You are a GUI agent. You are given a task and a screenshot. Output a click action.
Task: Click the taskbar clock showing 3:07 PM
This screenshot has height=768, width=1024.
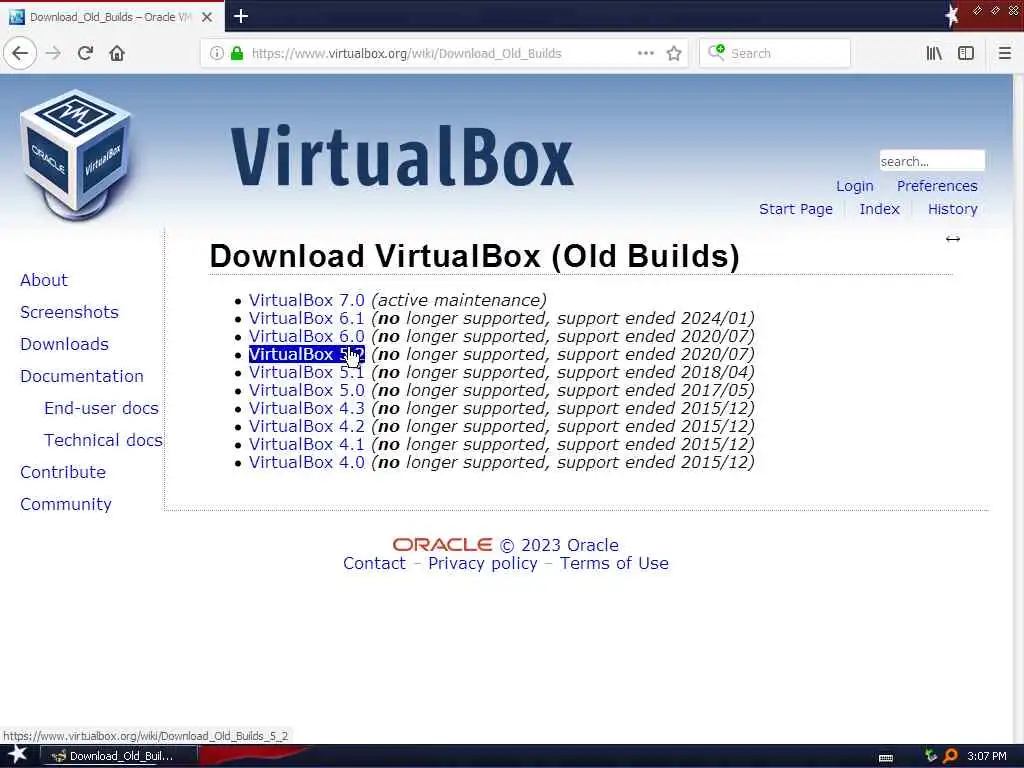click(987, 756)
